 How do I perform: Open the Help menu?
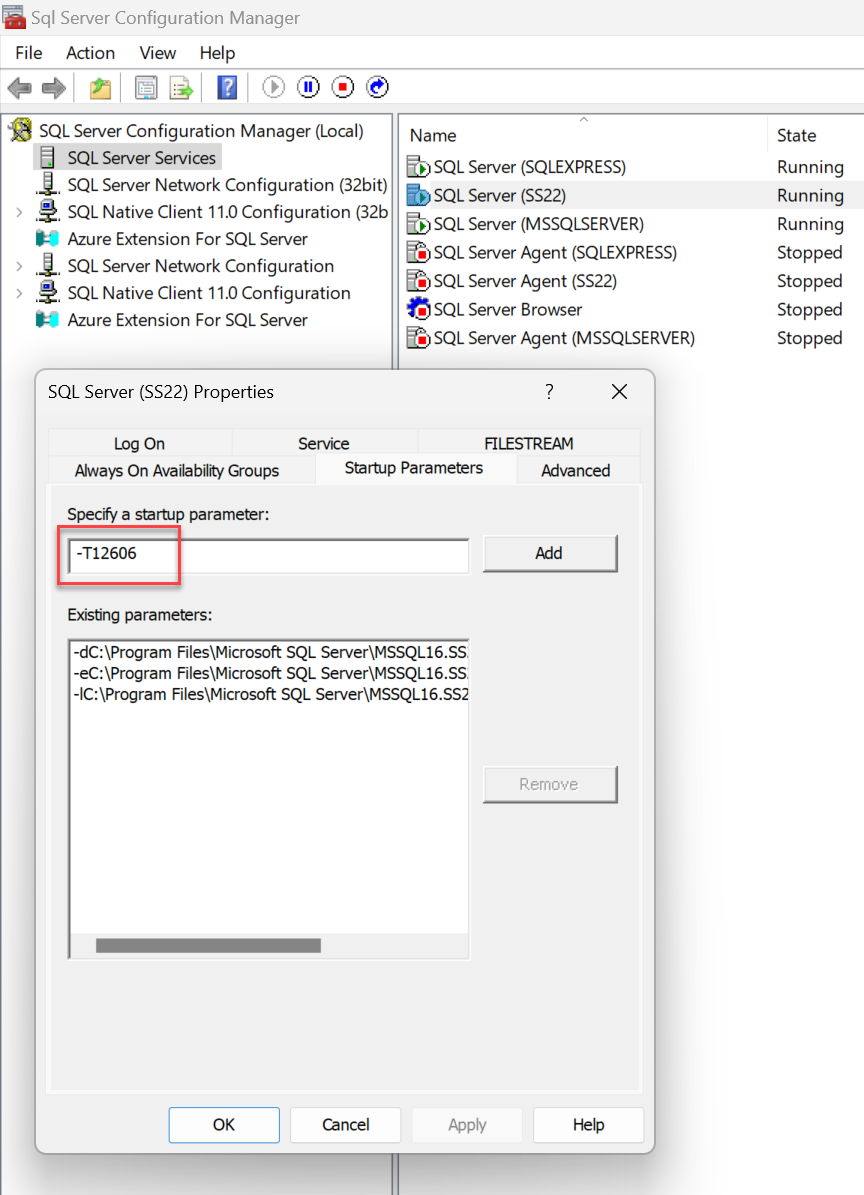(217, 53)
